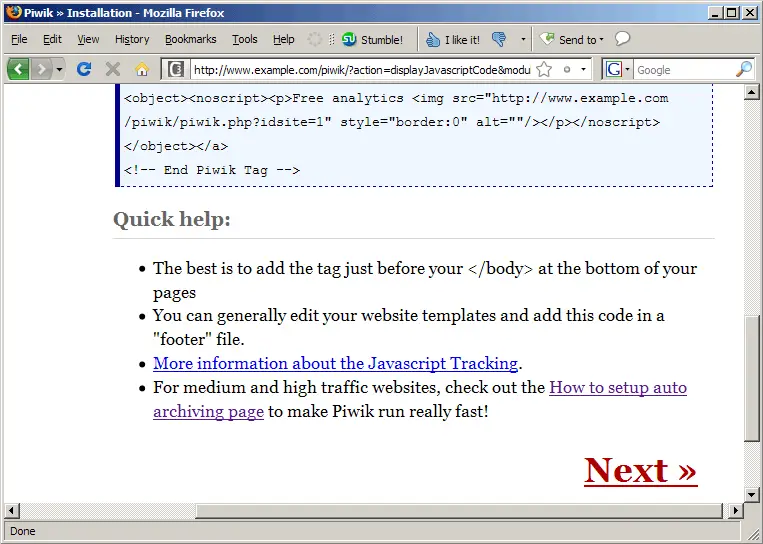Image resolution: width=763 pixels, height=544 pixels.
Task: Open the Tools menu
Action: click(x=244, y=40)
